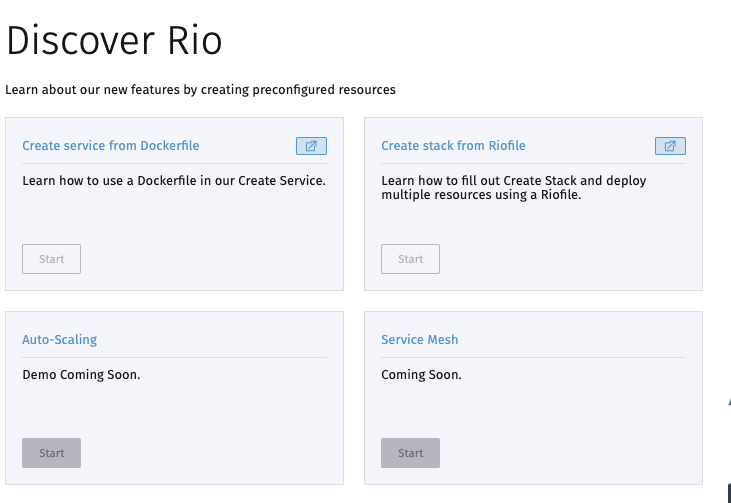
Task: Click 'Learn how to fill out Create Stack' description
Action: [514, 187]
